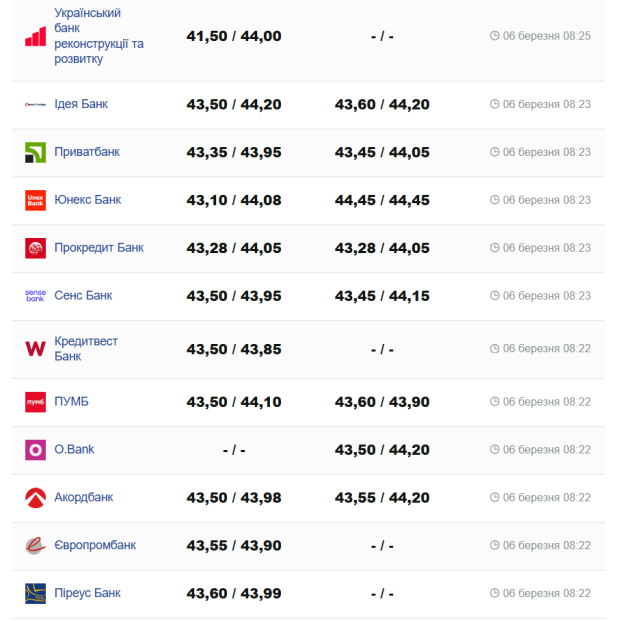620x621 pixels.
Task: Click the Akordbank red logo
Action: click(35, 498)
